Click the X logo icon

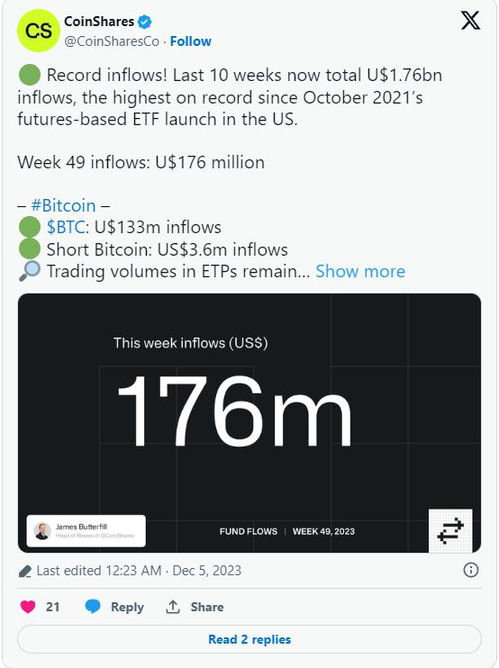coord(470,20)
